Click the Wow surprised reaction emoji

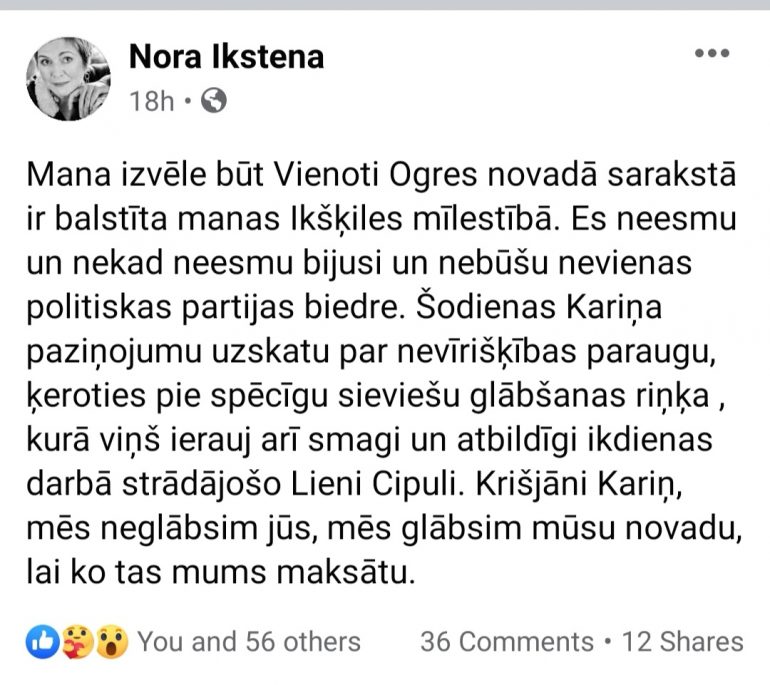point(111,642)
